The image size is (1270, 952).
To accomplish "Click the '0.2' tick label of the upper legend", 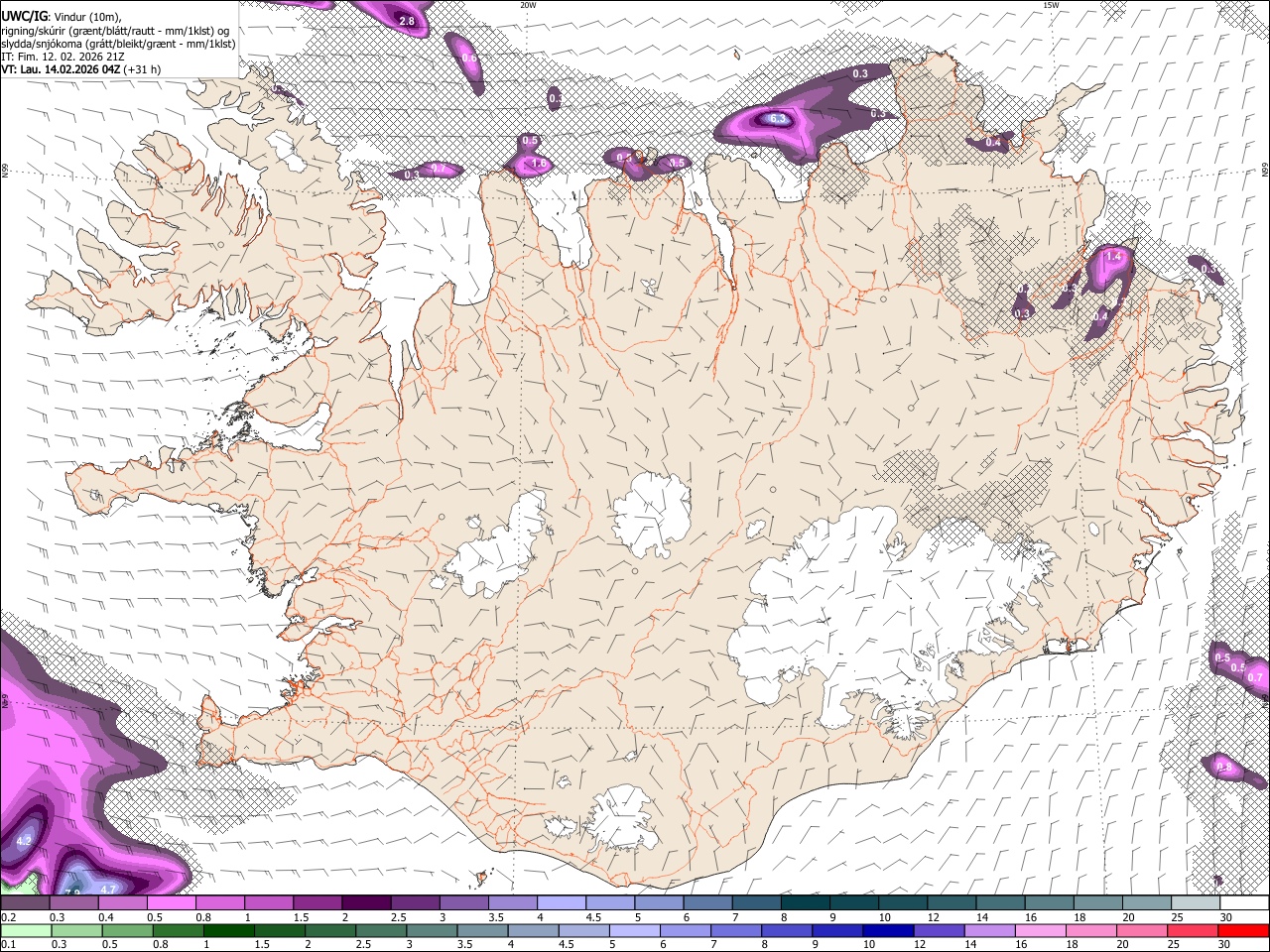I will tap(9, 917).
